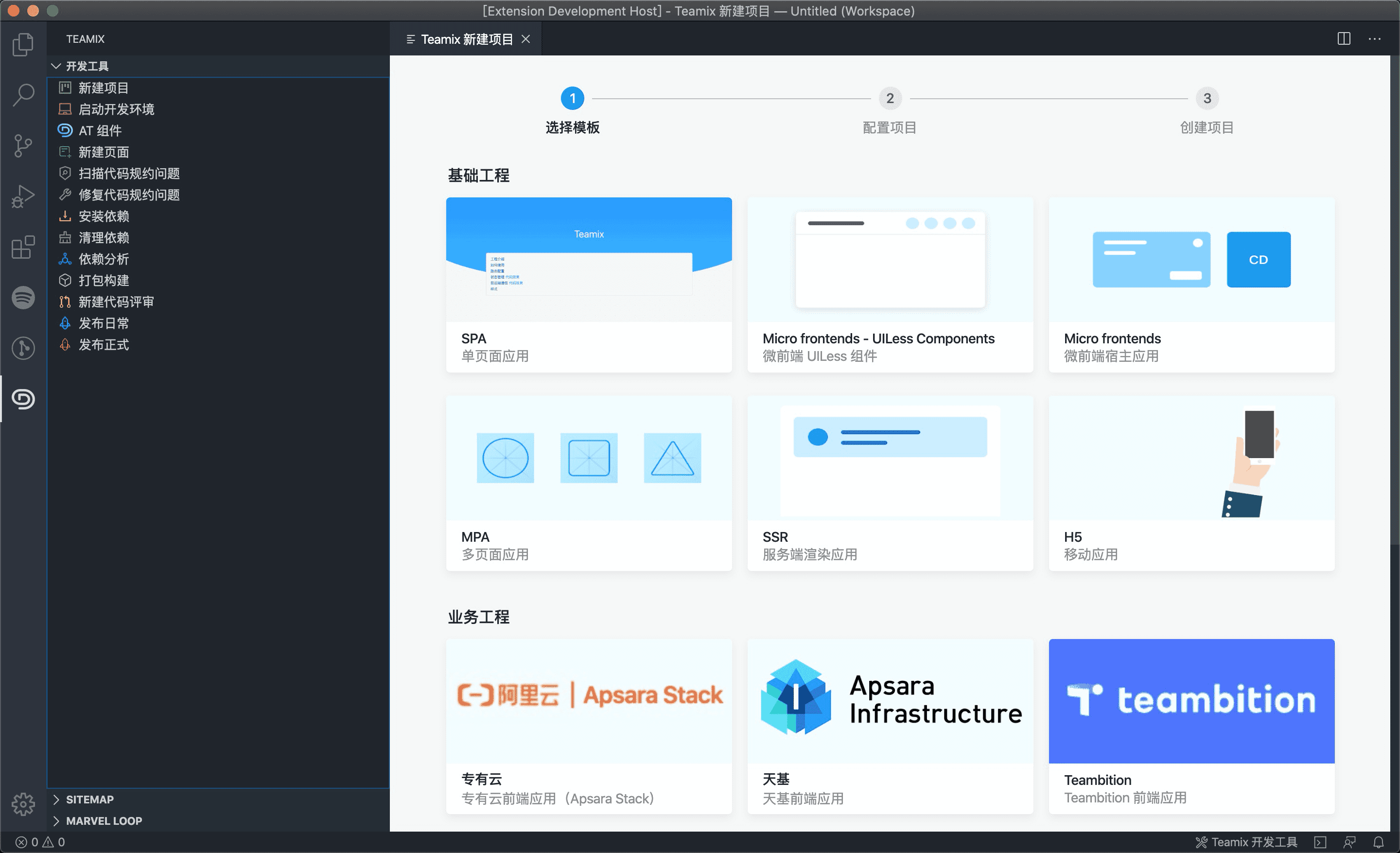Go to step 2 配置项目
The width and height of the screenshot is (1400, 853).
(890, 111)
